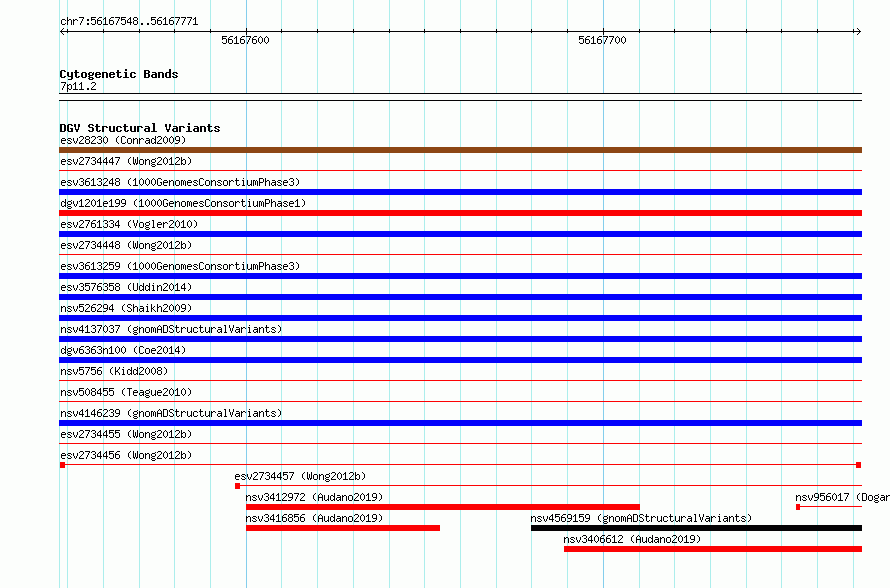Select the thin red line of esv2734455
The width and height of the screenshot is (890, 588).
(460, 443)
